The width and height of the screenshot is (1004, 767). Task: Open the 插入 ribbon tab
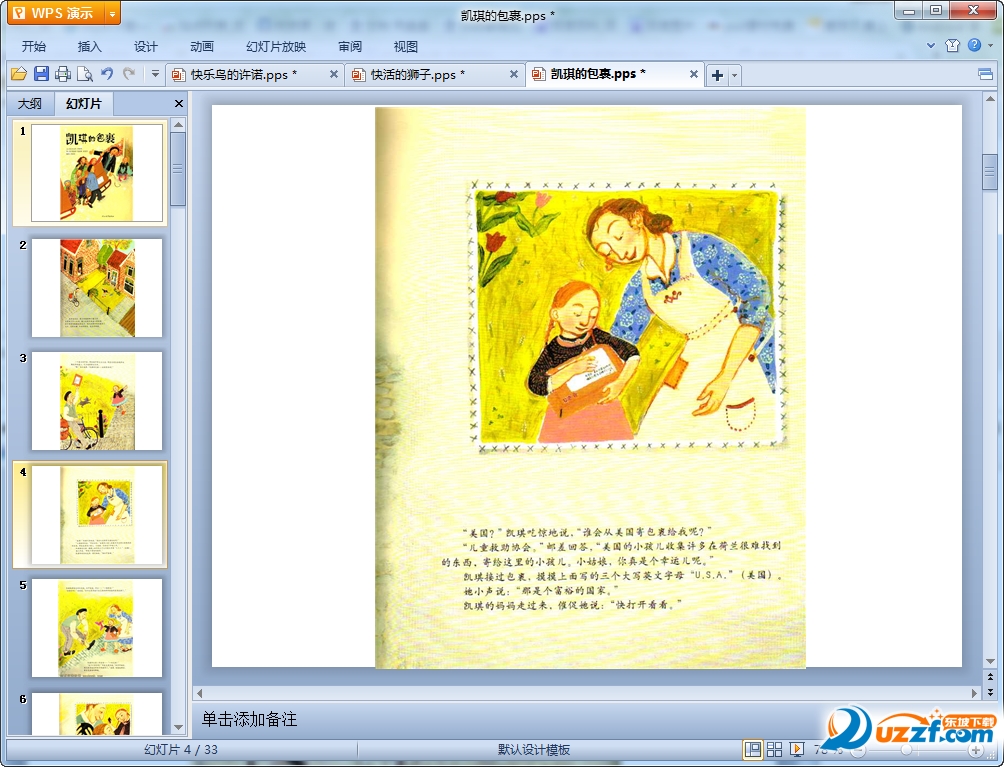pos(90,47)
